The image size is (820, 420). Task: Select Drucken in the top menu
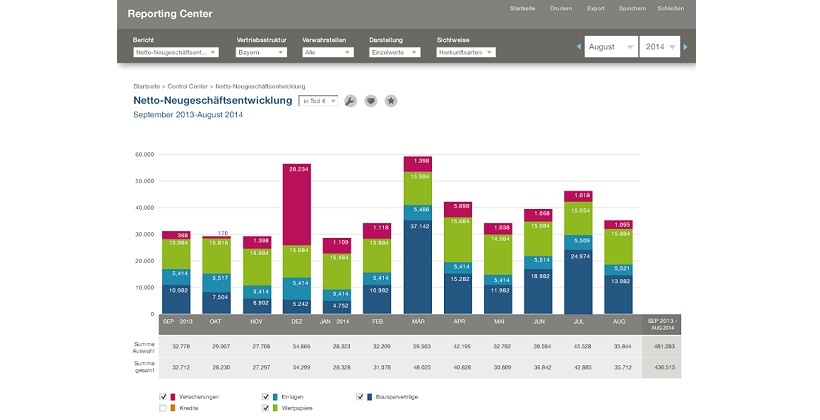point(561,8)
